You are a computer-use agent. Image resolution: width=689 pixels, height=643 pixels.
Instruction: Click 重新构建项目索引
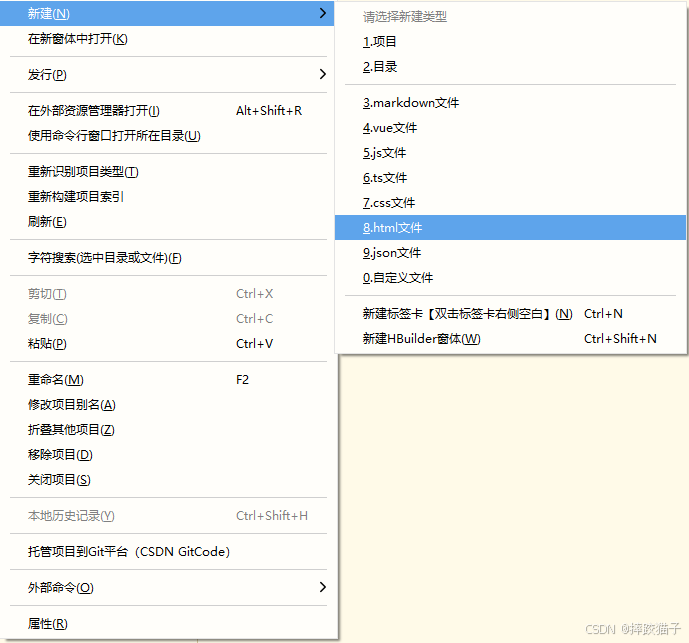click(x=169, y=196)
